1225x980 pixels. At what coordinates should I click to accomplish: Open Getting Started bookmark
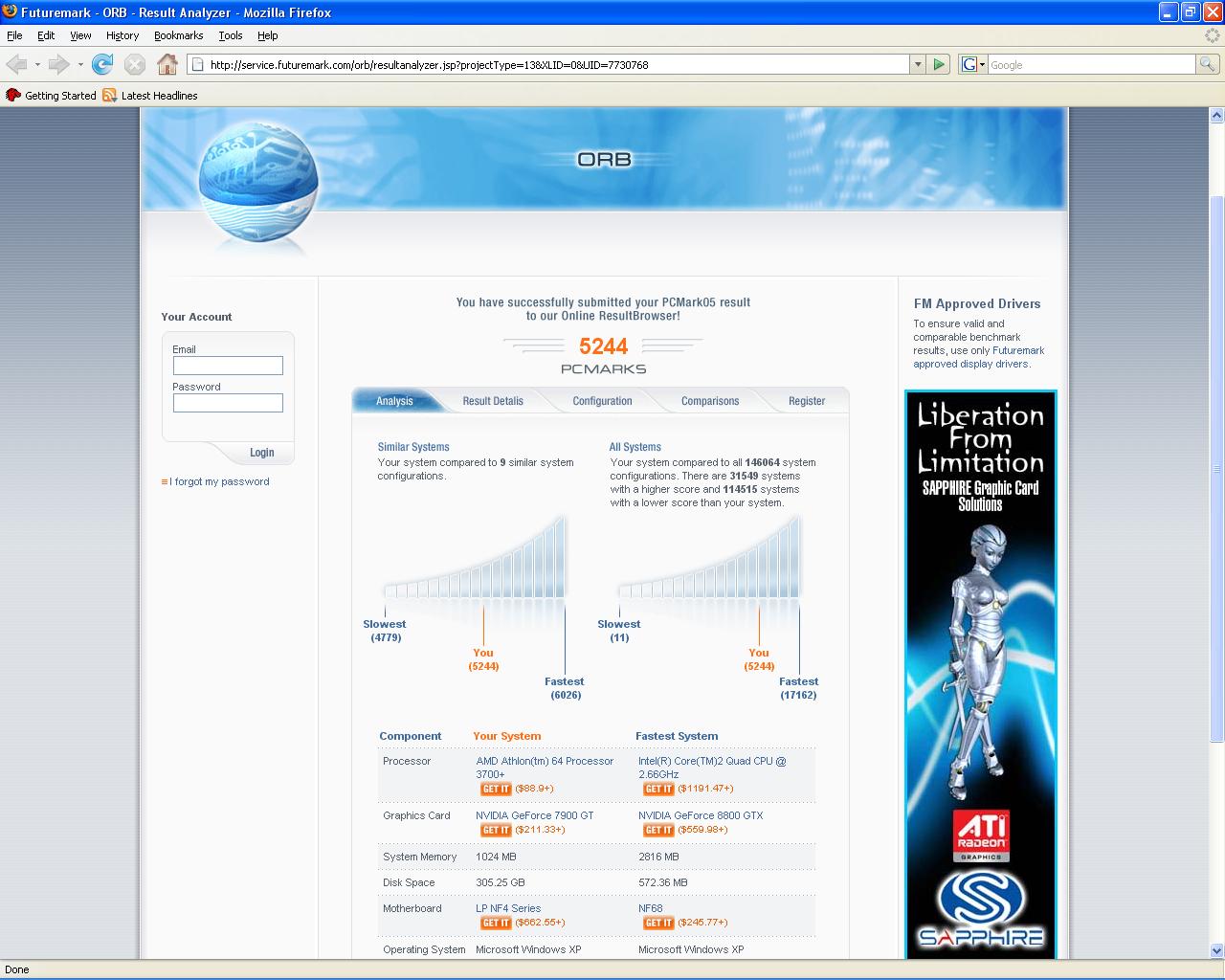(x=52, y=96)
